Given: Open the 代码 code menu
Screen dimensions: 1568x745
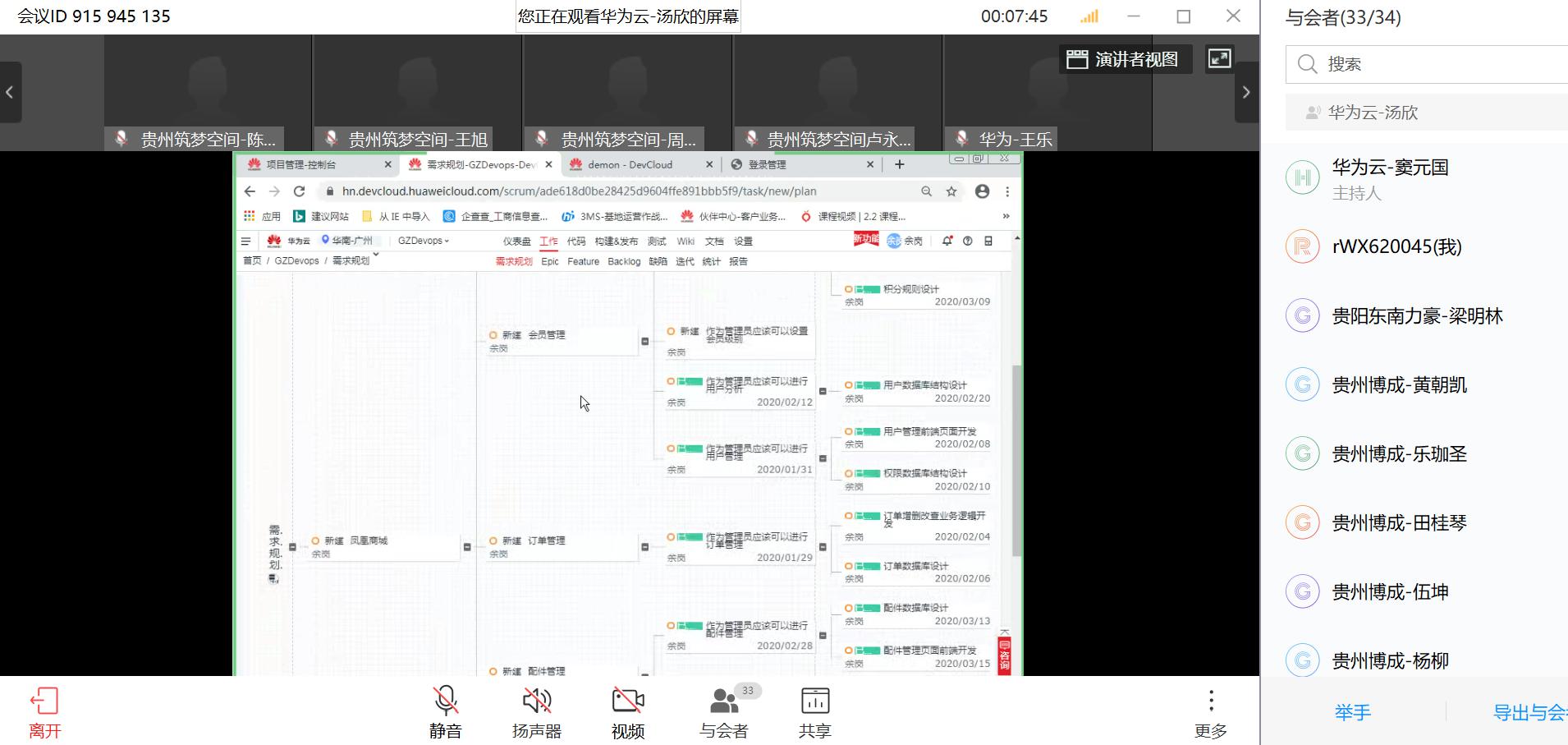Looking at the screenshot, I should pos(576,241).
